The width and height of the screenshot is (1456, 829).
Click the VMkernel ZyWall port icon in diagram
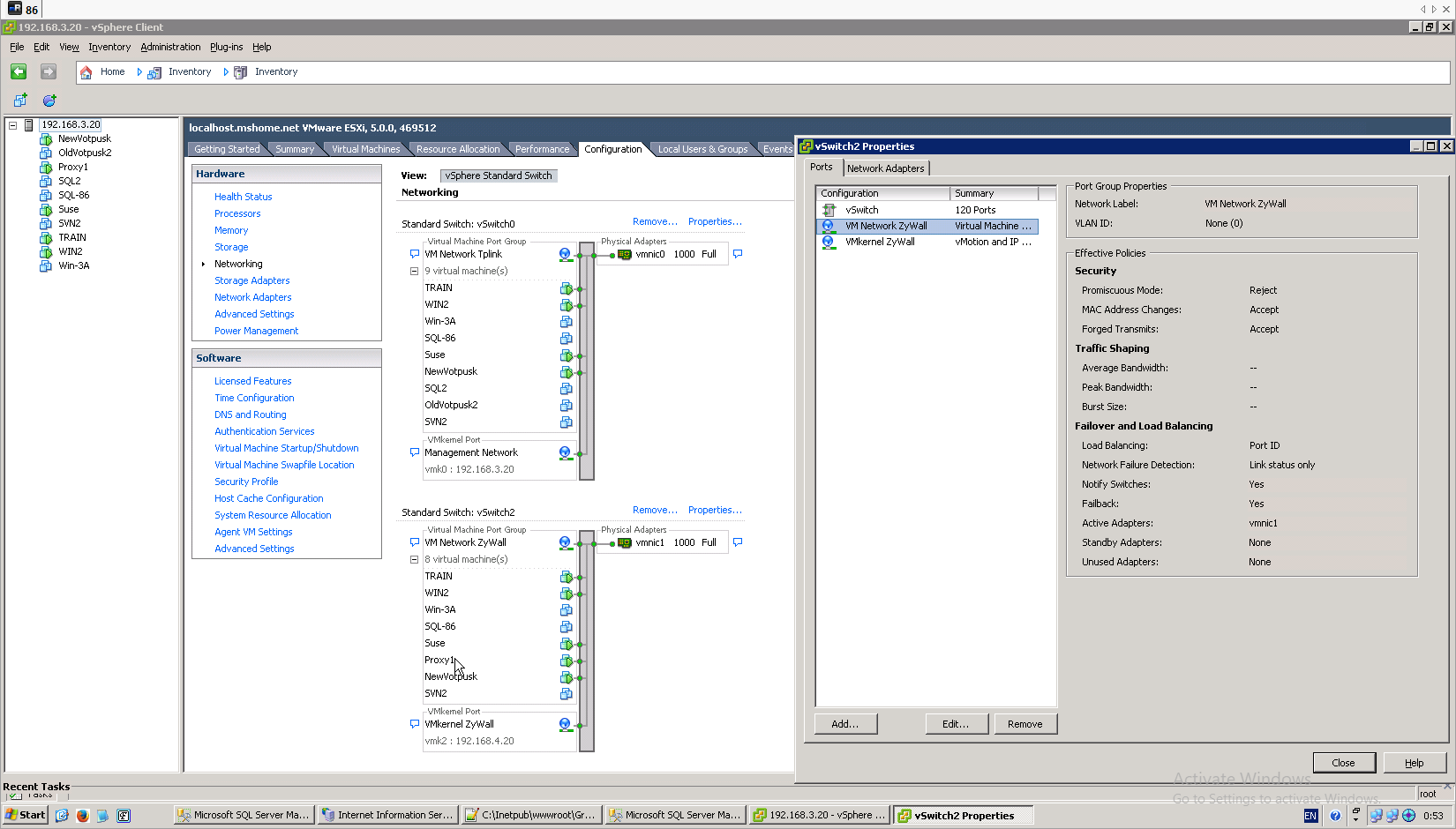tap(565, 724)
